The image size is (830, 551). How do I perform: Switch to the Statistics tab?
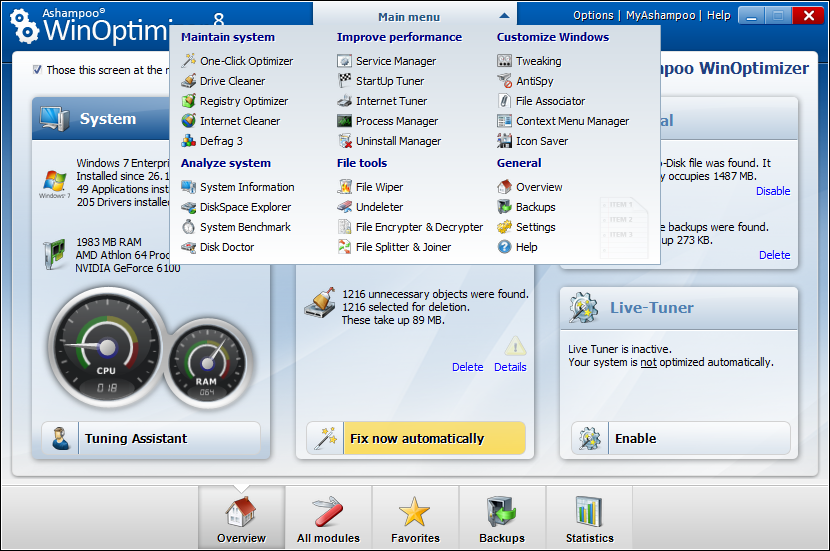coord(589,517)
